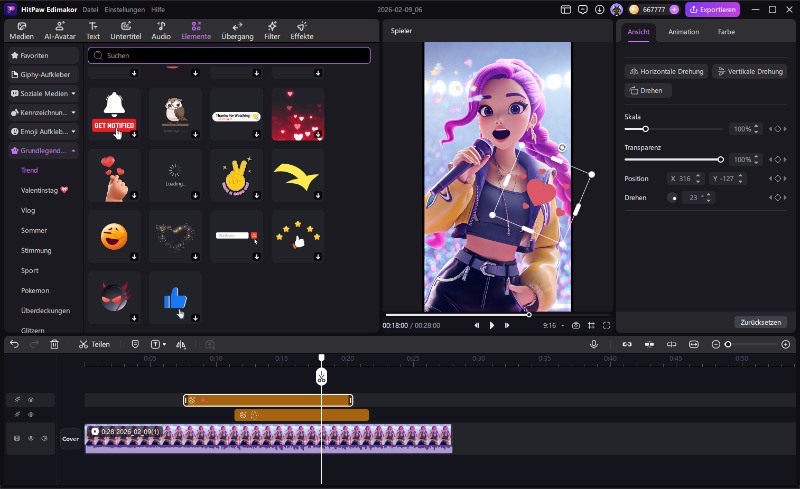Open the Animation tab in properties panel
This screenshot has width=800, height=489.
(x=683, y=32)
